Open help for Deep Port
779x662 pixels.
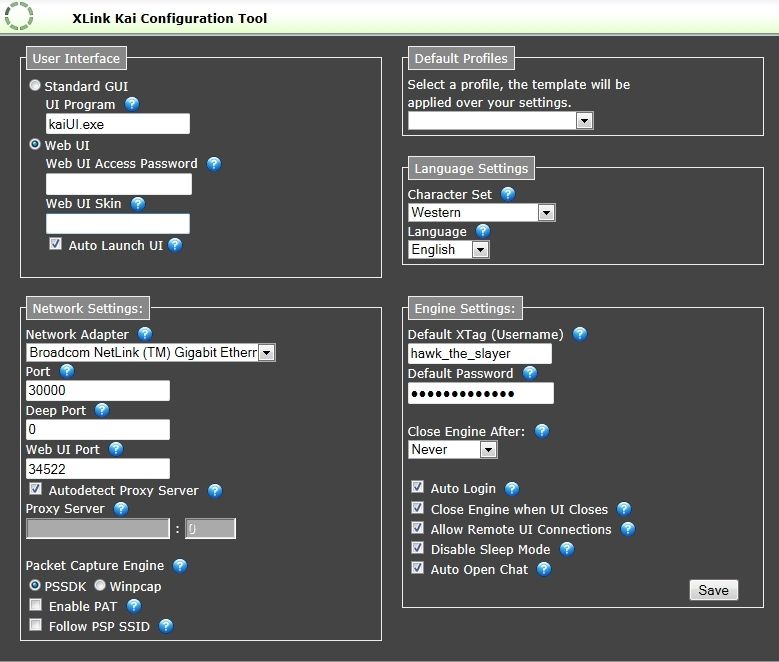click(x=102, y=410)
